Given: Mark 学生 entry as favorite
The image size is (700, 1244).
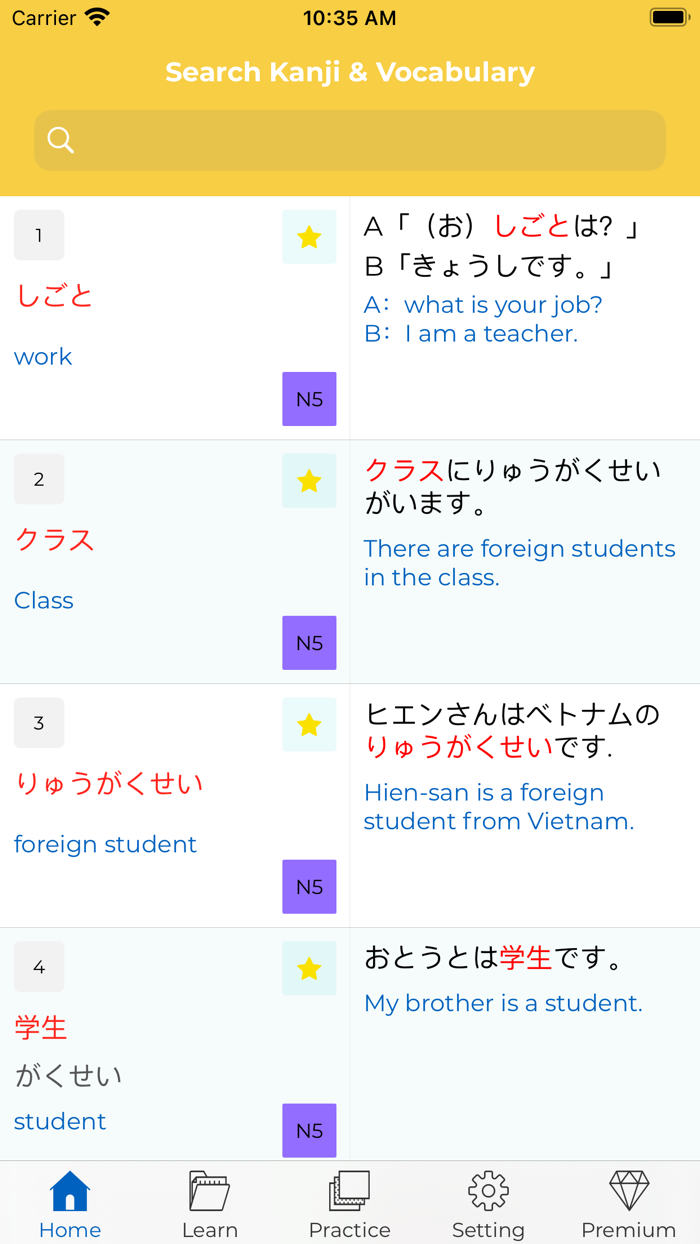Looking at the screenshot, I should pyautogui.click(x=309, y=968).
